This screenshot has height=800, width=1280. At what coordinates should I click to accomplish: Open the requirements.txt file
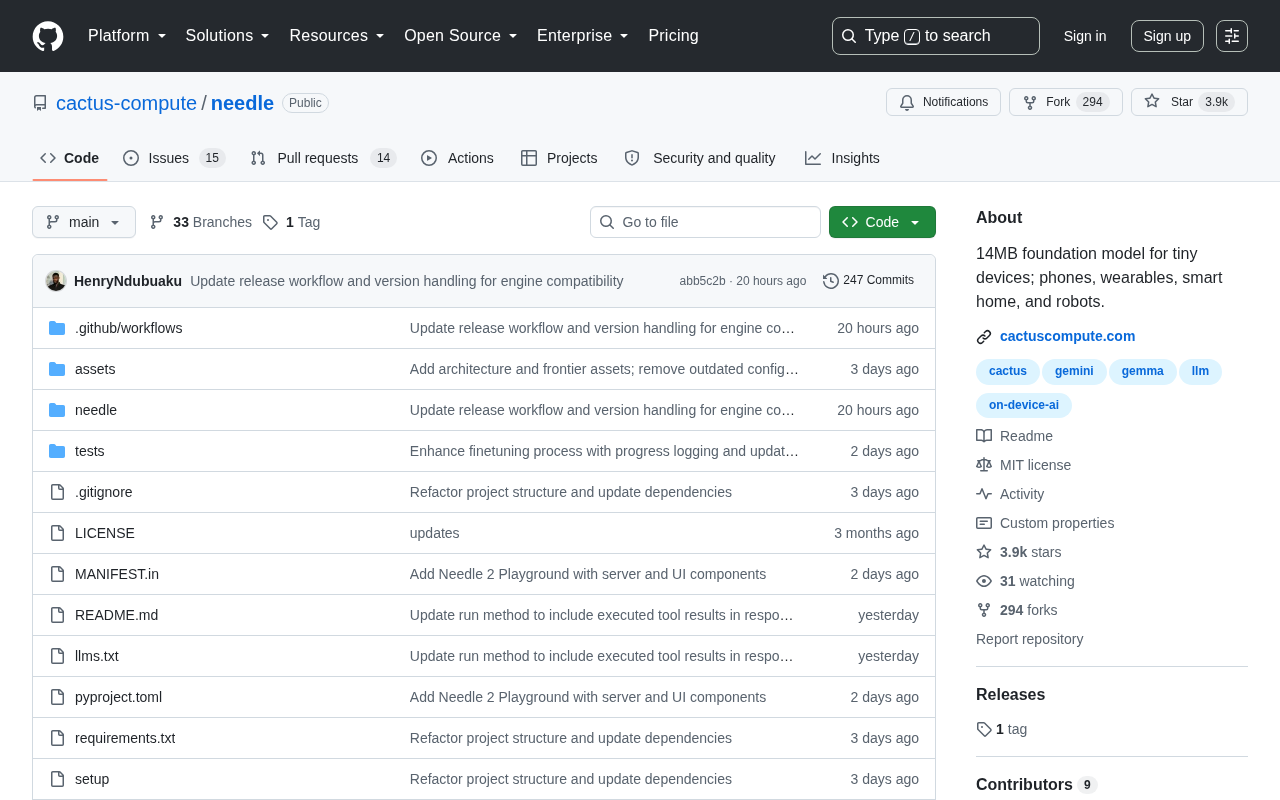(x=125, y=738)
